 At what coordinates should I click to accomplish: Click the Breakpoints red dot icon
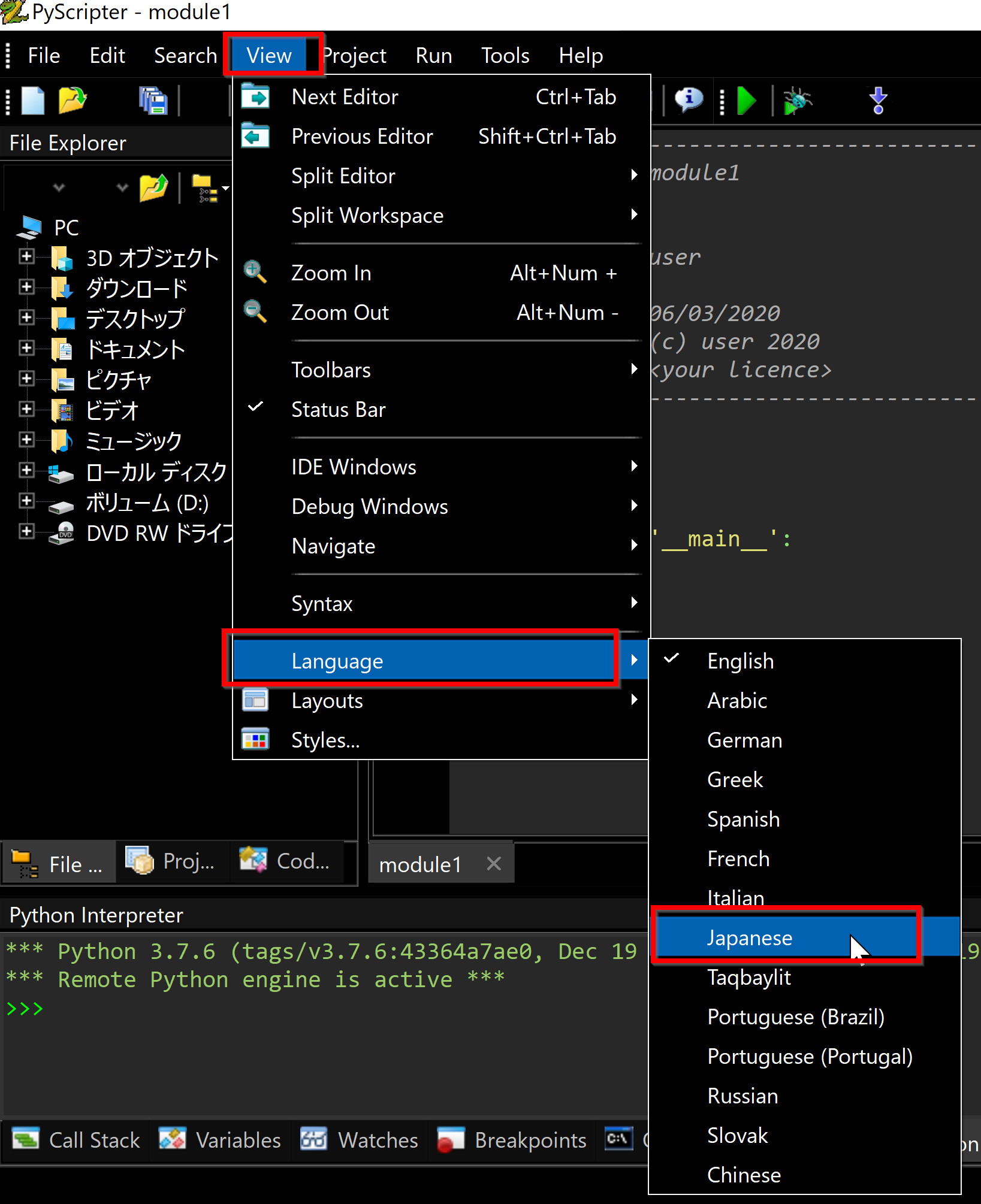coord(451,1139)
